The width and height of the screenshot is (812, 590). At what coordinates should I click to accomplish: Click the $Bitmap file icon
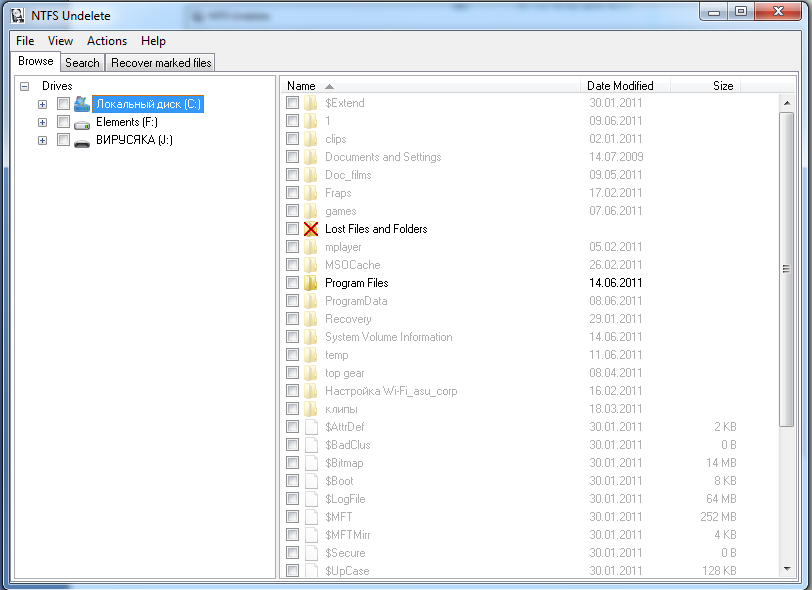point(311,463)
